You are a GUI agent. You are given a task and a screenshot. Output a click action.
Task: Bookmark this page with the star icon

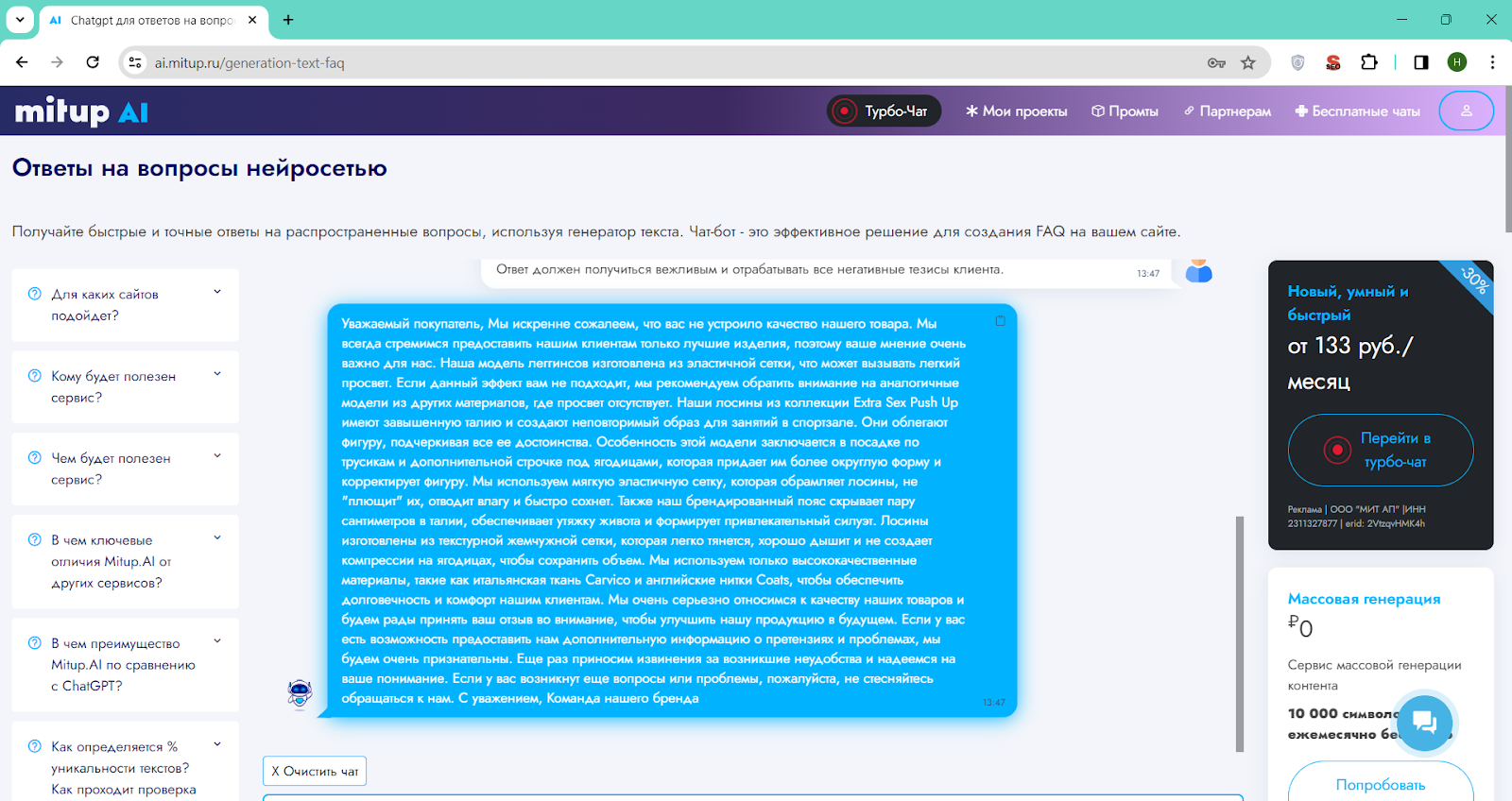1248,62
